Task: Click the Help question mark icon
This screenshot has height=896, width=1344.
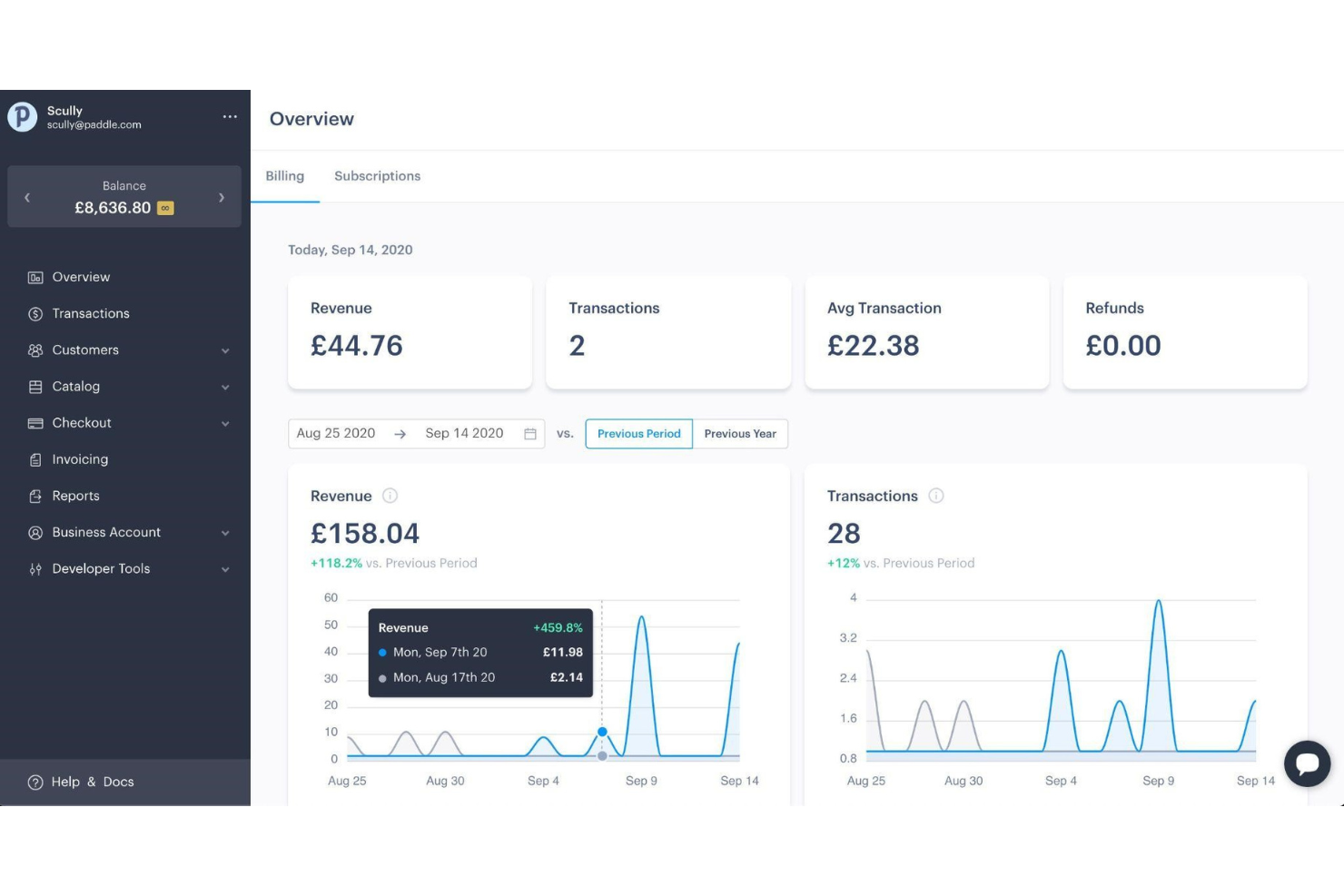Action: [x=35, y=783]
